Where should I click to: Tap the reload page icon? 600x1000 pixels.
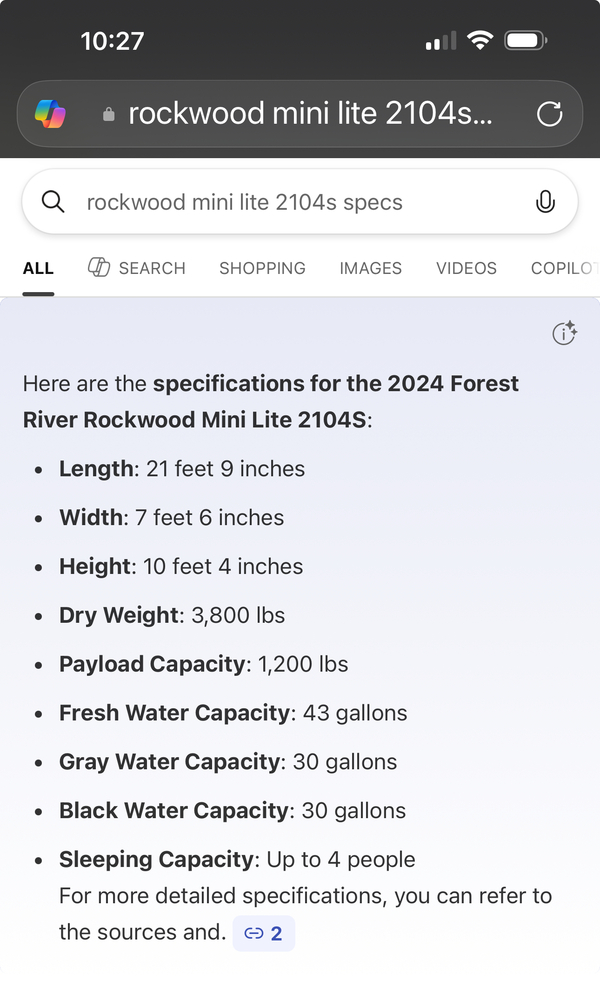(549, 114)
